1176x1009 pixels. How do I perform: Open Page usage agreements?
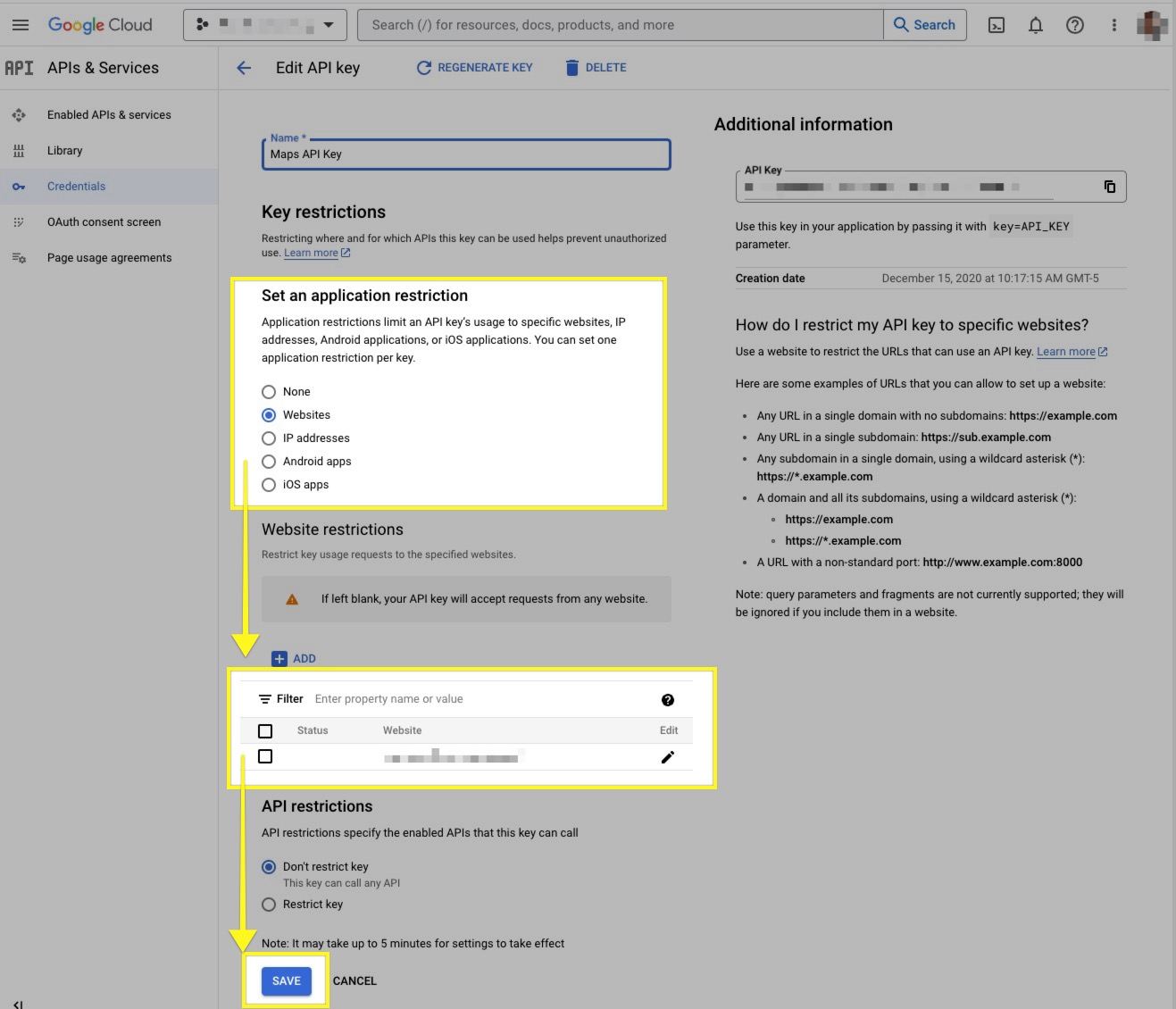109,258
